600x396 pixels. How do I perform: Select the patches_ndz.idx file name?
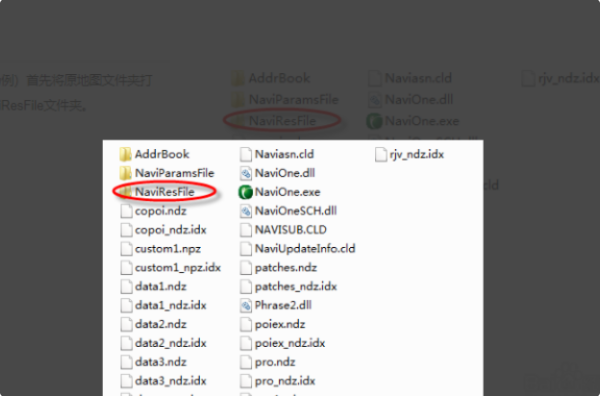296,287
